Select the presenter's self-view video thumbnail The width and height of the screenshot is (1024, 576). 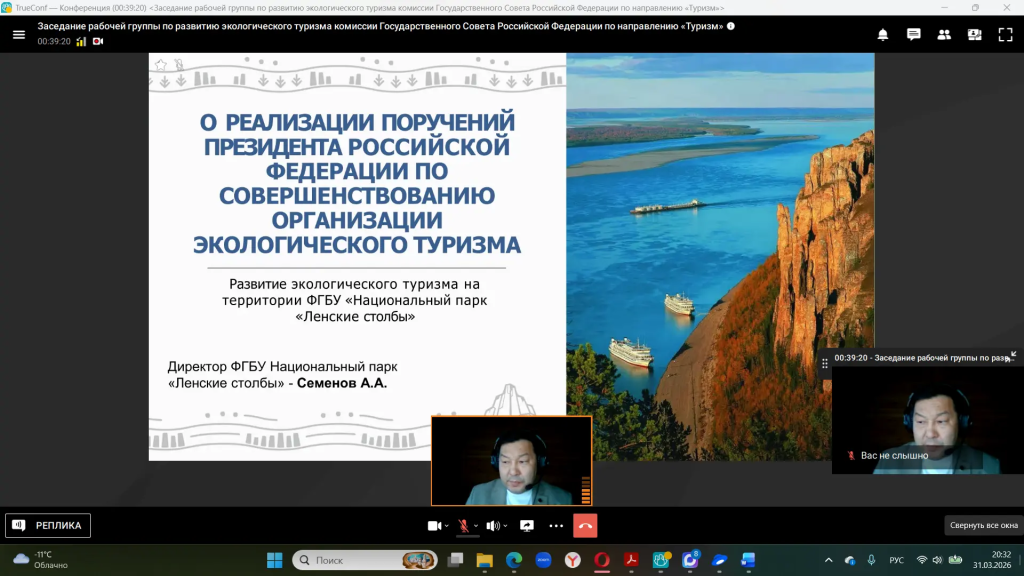tap(511, 460)
